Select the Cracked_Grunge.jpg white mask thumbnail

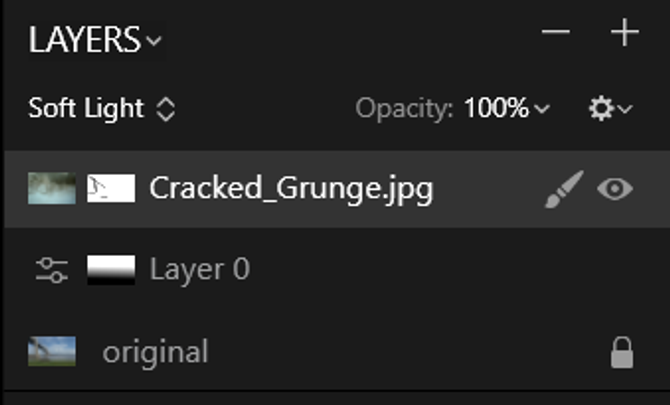coord(111,188)
